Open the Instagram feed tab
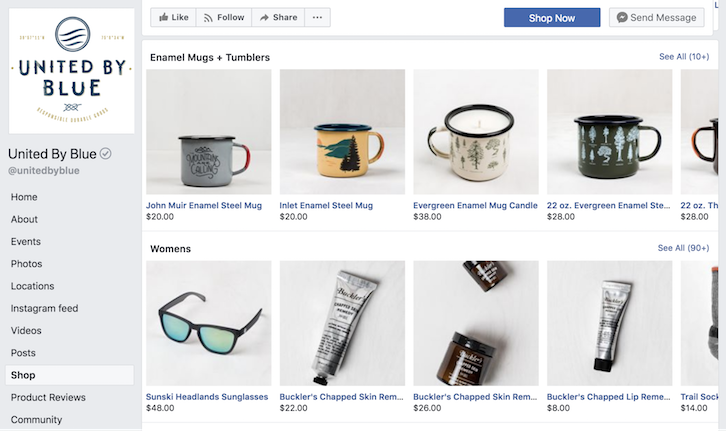This screenshot has width=726, height=431. [44, 308]
